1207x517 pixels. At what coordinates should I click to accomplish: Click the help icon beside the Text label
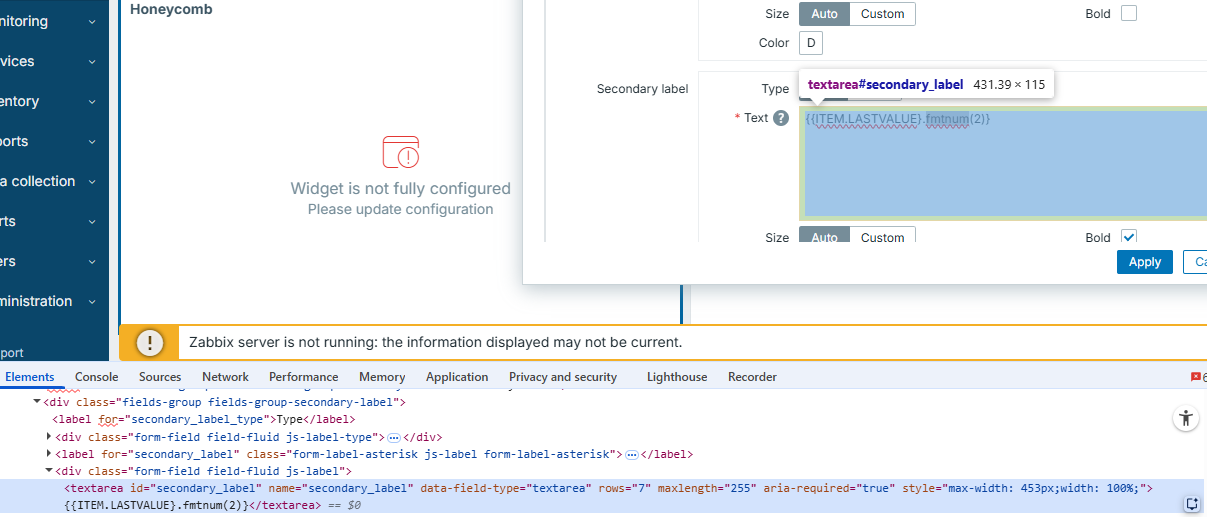point(781,118)
